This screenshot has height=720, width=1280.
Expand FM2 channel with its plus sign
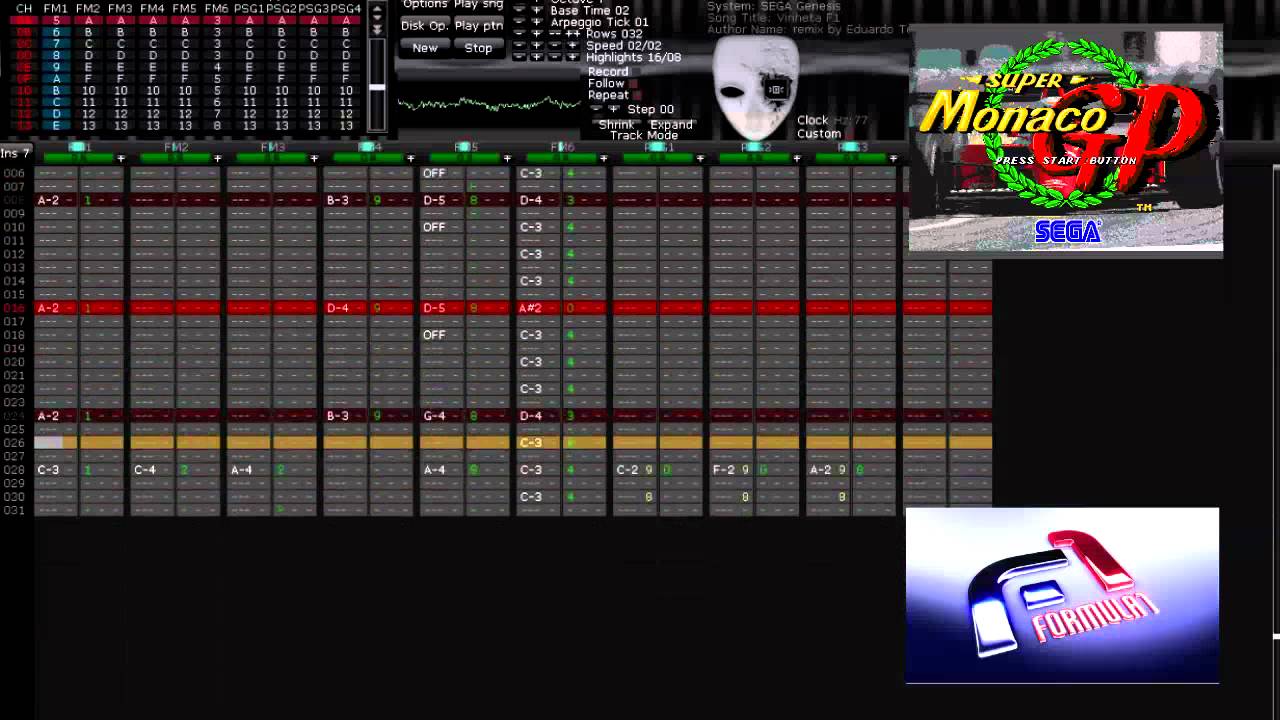click(x=217, y=158)
